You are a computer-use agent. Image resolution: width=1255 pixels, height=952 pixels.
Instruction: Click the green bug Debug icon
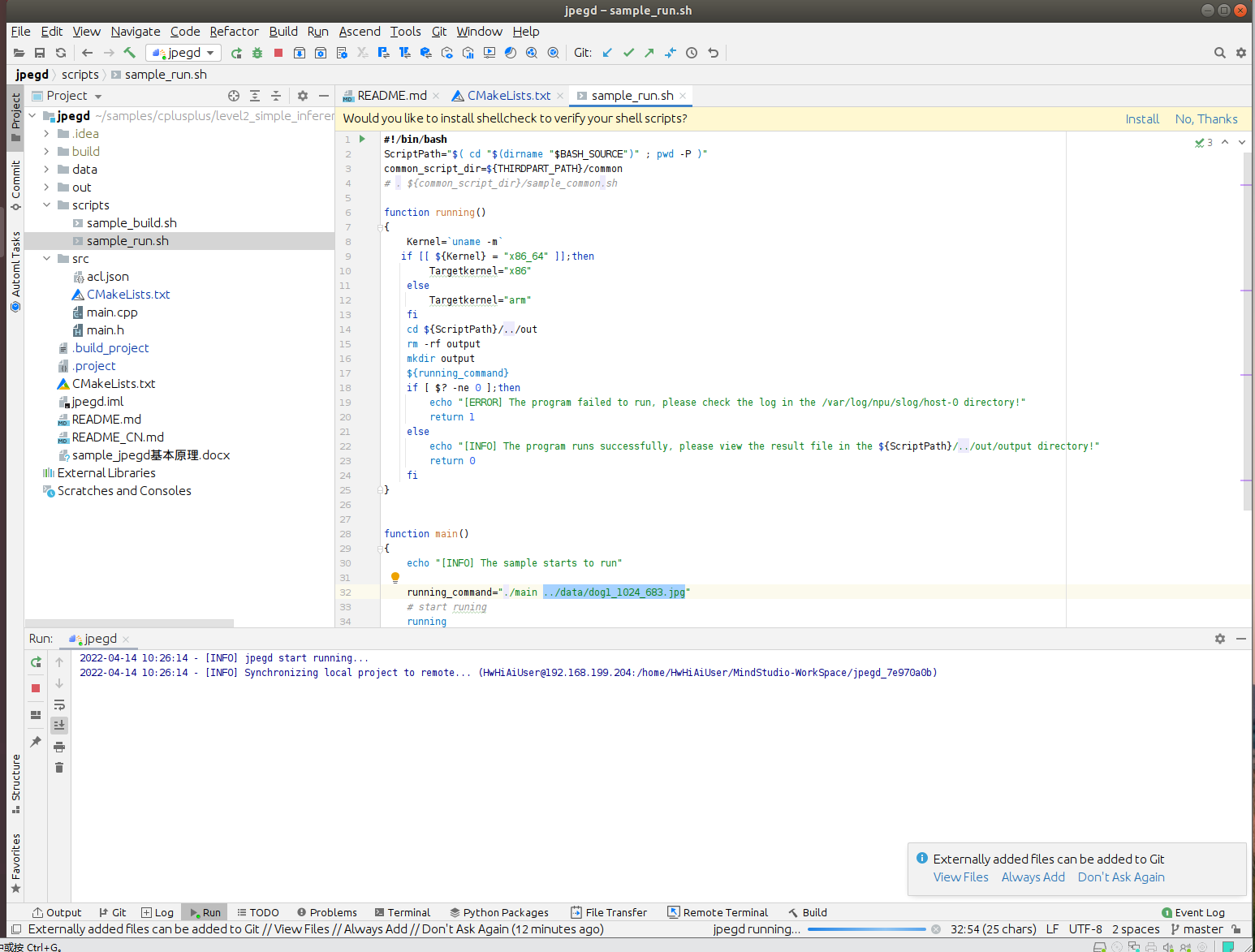click(257, 53)
